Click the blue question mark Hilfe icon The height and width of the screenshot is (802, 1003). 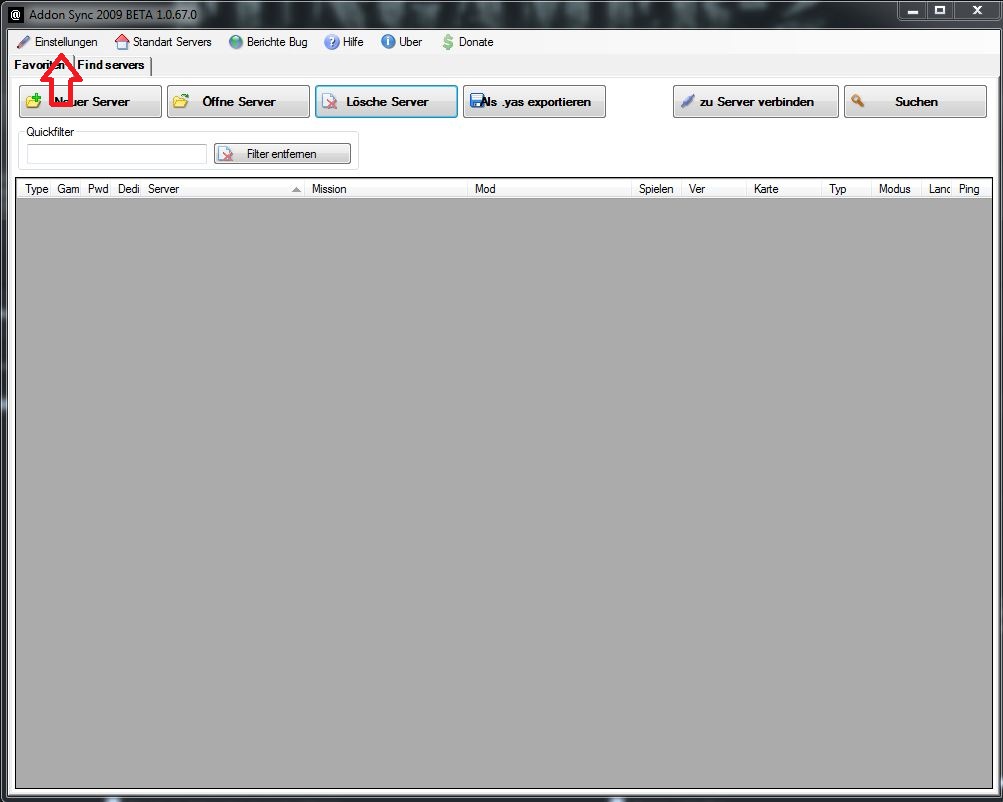tap(332, 42)
